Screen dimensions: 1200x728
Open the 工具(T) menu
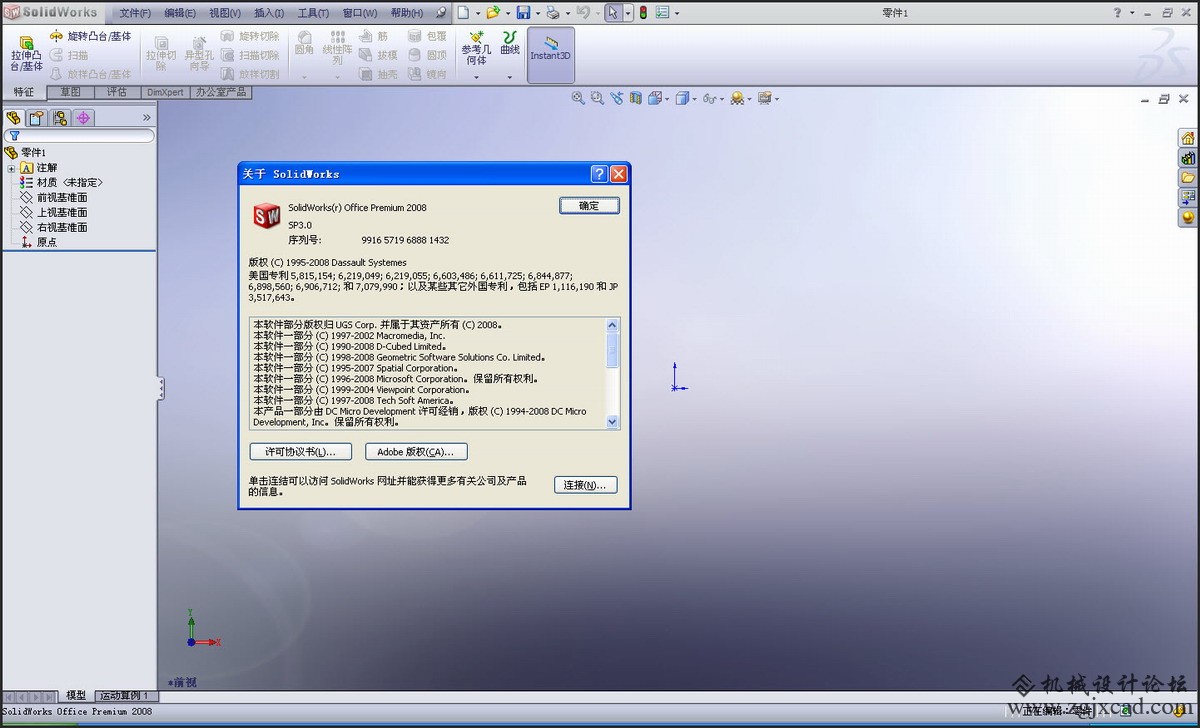[x=313, y=13]
